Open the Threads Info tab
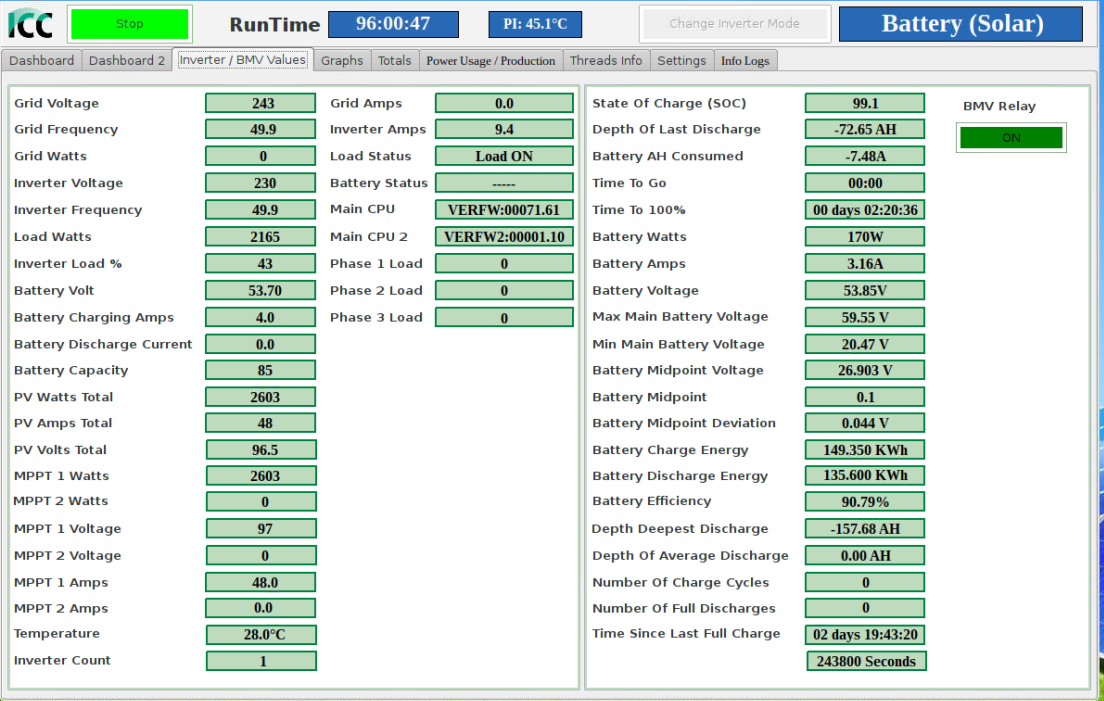Screen dimensions: 1104x701 tap(606, 61)
